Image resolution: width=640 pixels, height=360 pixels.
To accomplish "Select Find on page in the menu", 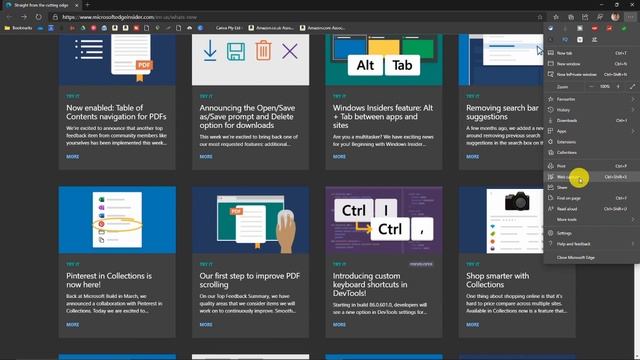I will pyautogui.click(x=590, y=198).
